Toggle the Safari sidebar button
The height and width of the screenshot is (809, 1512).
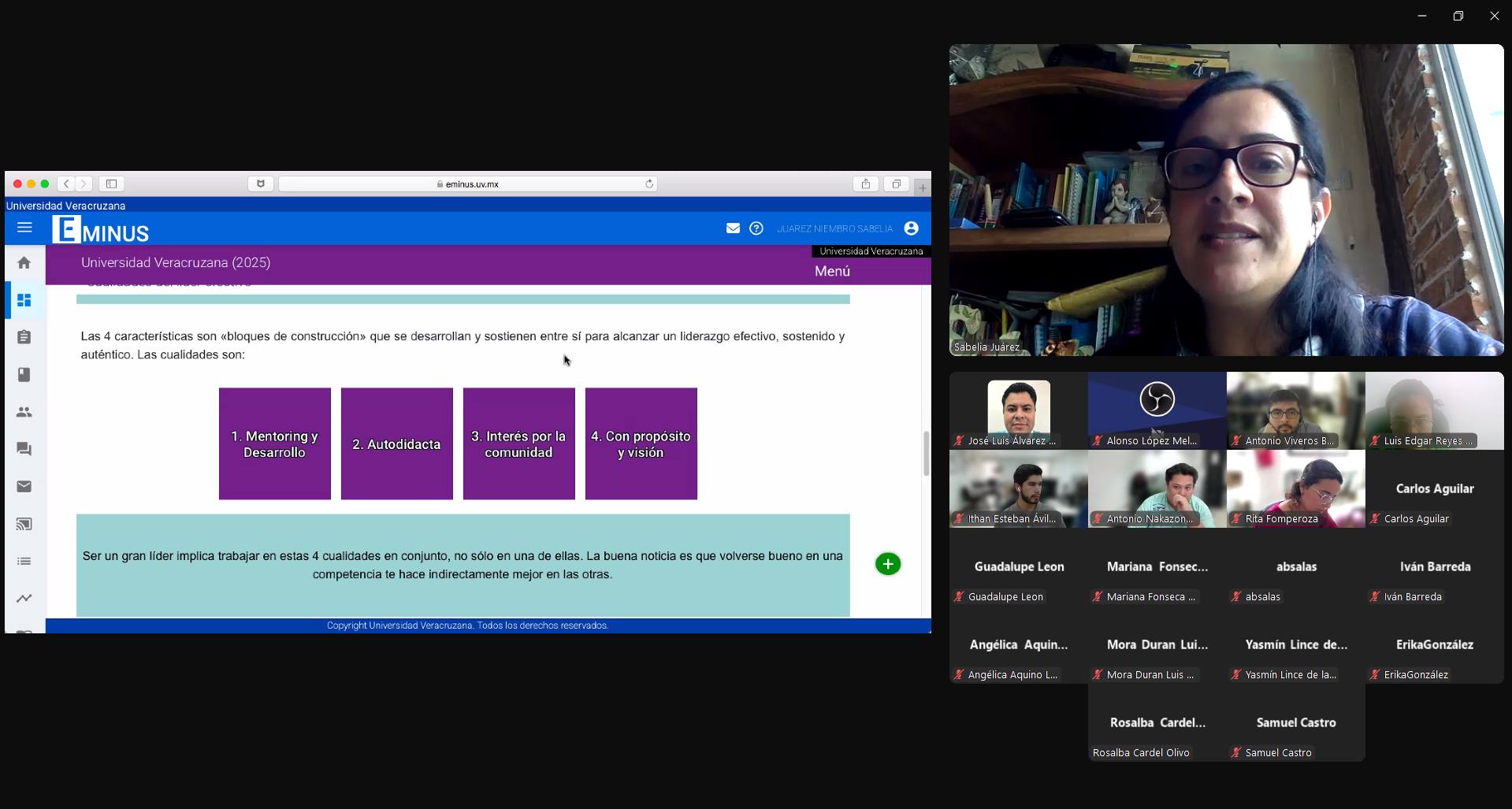point(112,184)
